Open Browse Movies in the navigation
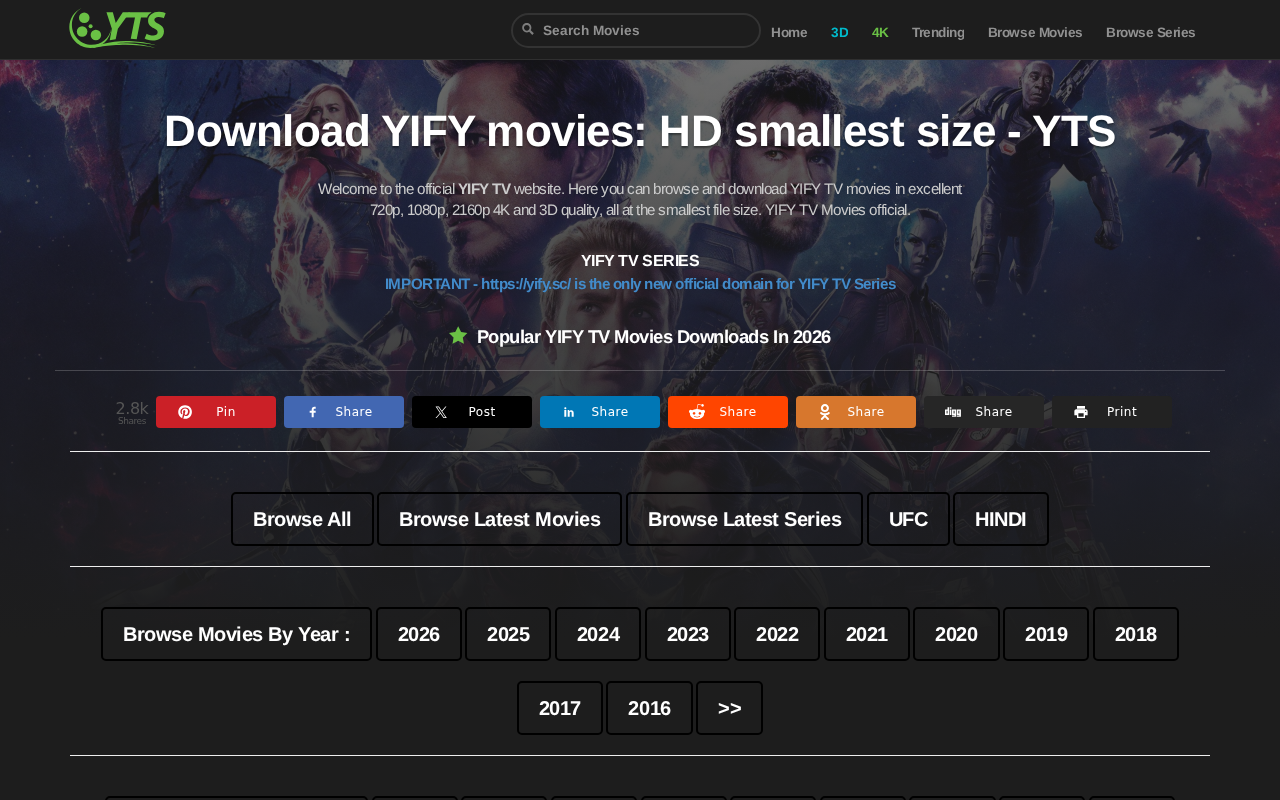 (x=1035, y=32)
